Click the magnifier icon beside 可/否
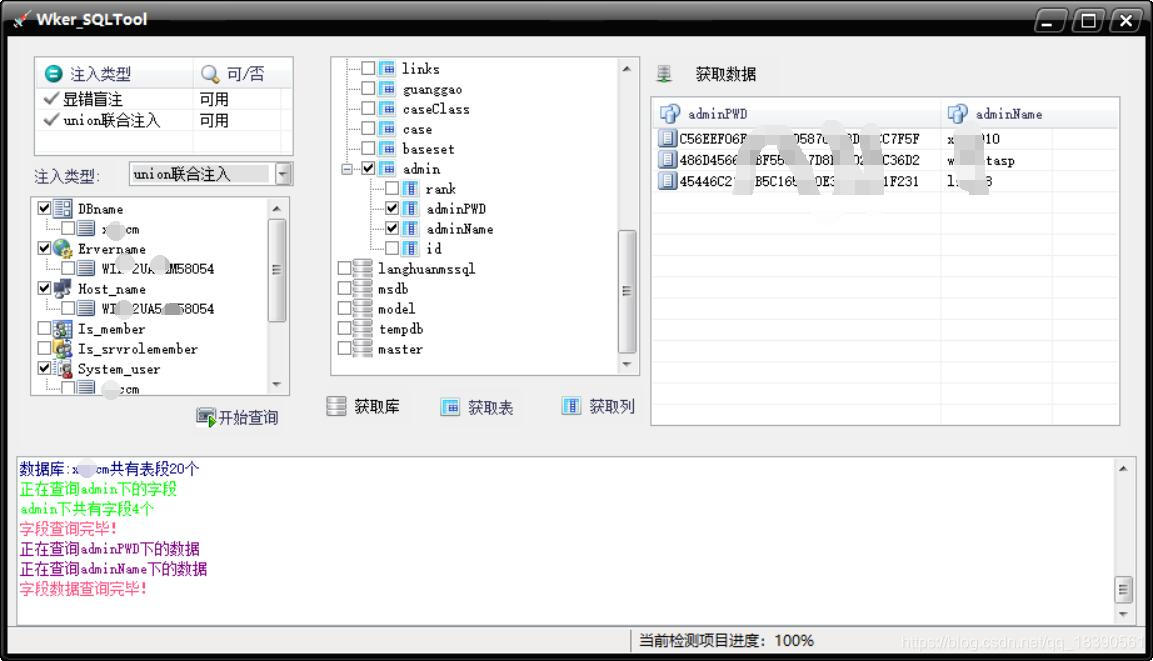The width and height of the screenshot is (1153, 661). [x=210, y=74]
